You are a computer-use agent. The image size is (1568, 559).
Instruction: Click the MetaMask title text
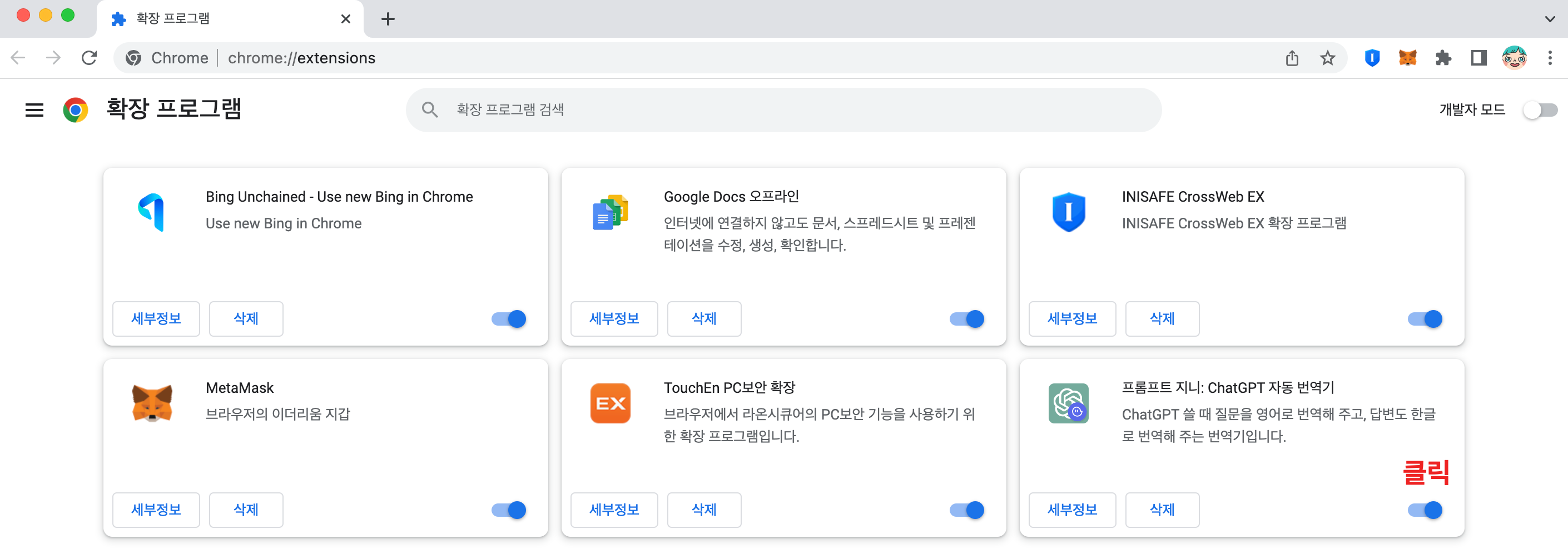point(240,387)
